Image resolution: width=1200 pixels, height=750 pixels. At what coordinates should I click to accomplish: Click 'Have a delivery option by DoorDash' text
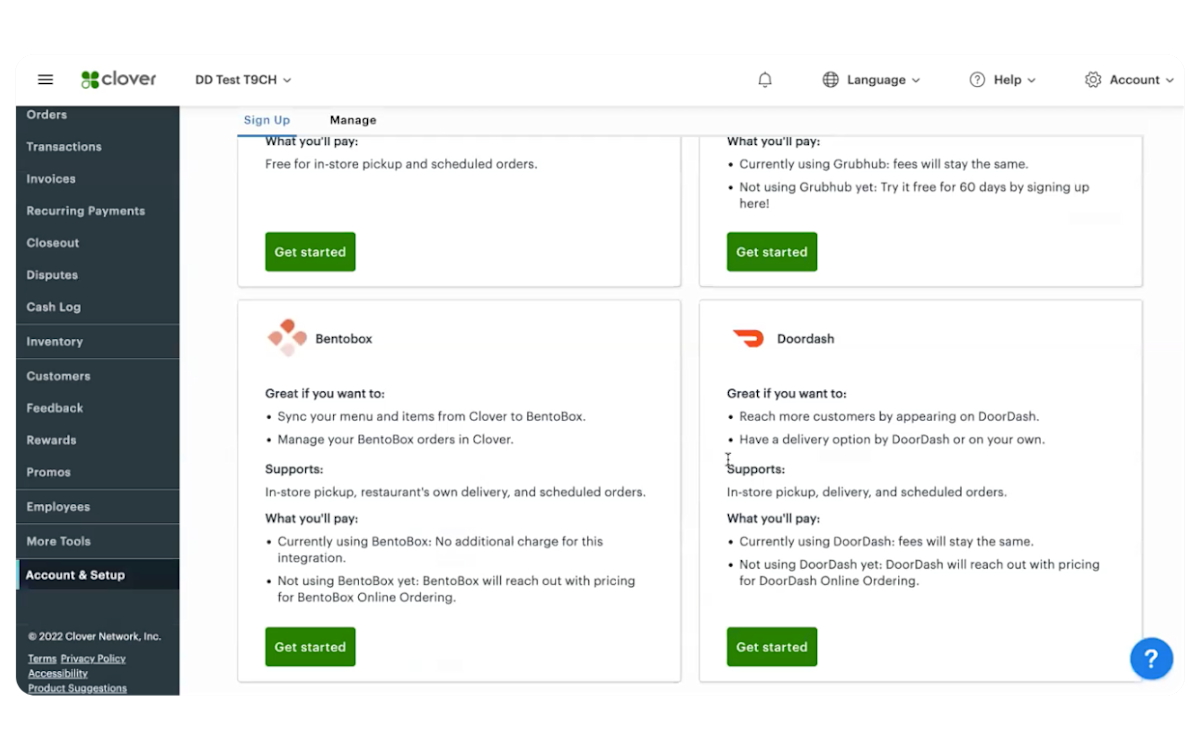(x=892, y=439)
